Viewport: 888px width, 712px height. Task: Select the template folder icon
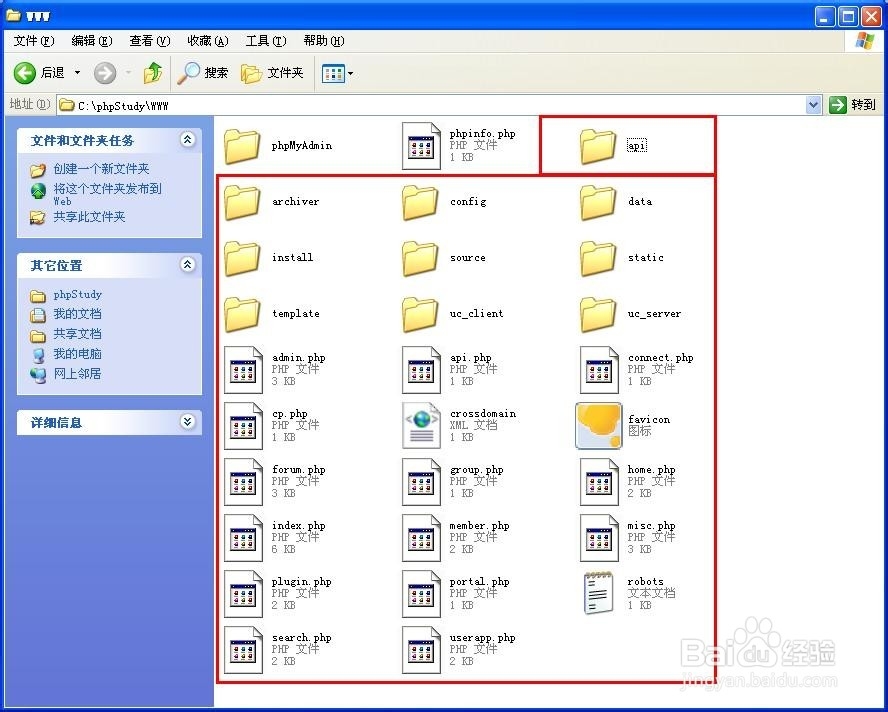[242, 314]
